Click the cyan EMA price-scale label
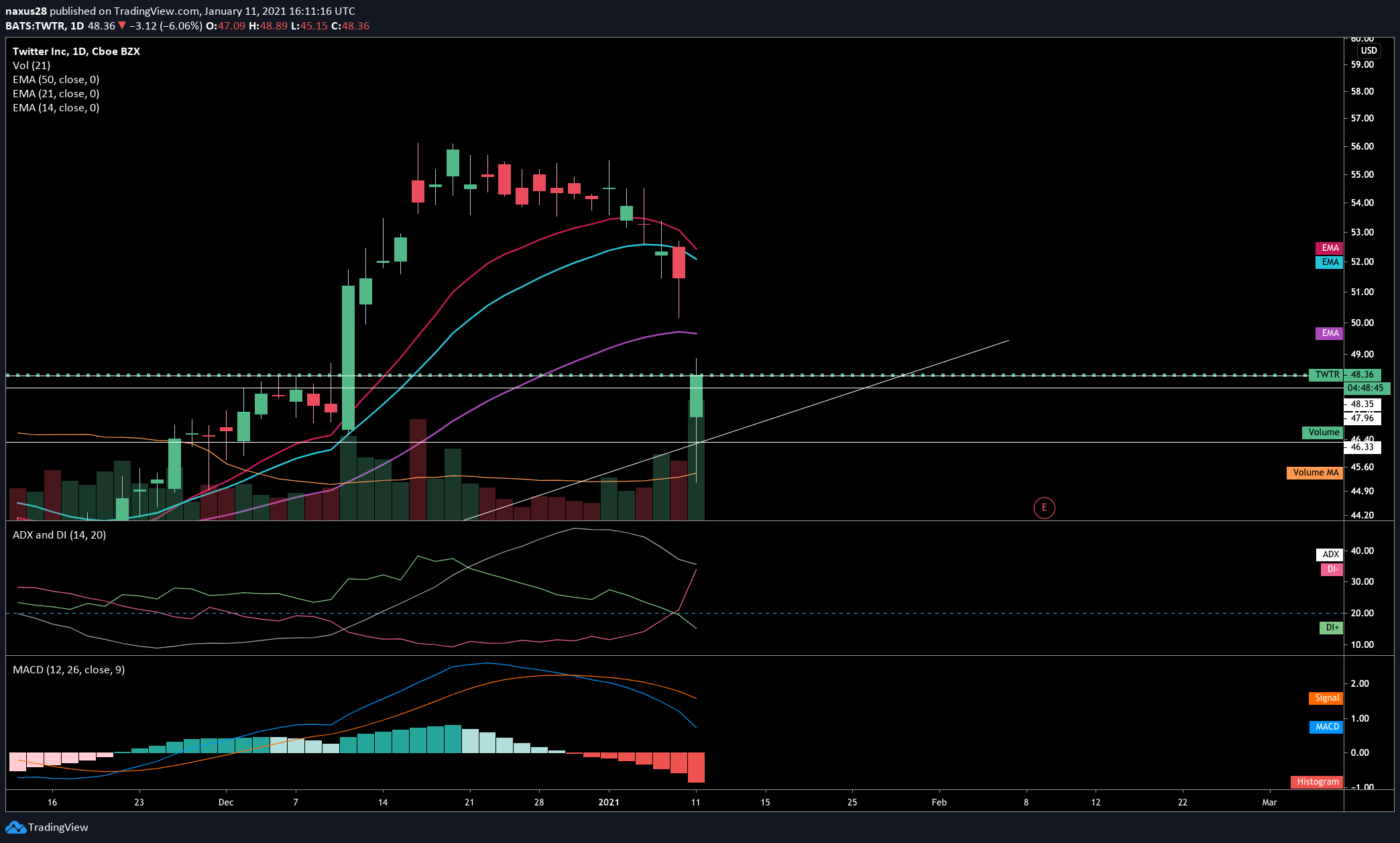 (x=1329, y=262)
